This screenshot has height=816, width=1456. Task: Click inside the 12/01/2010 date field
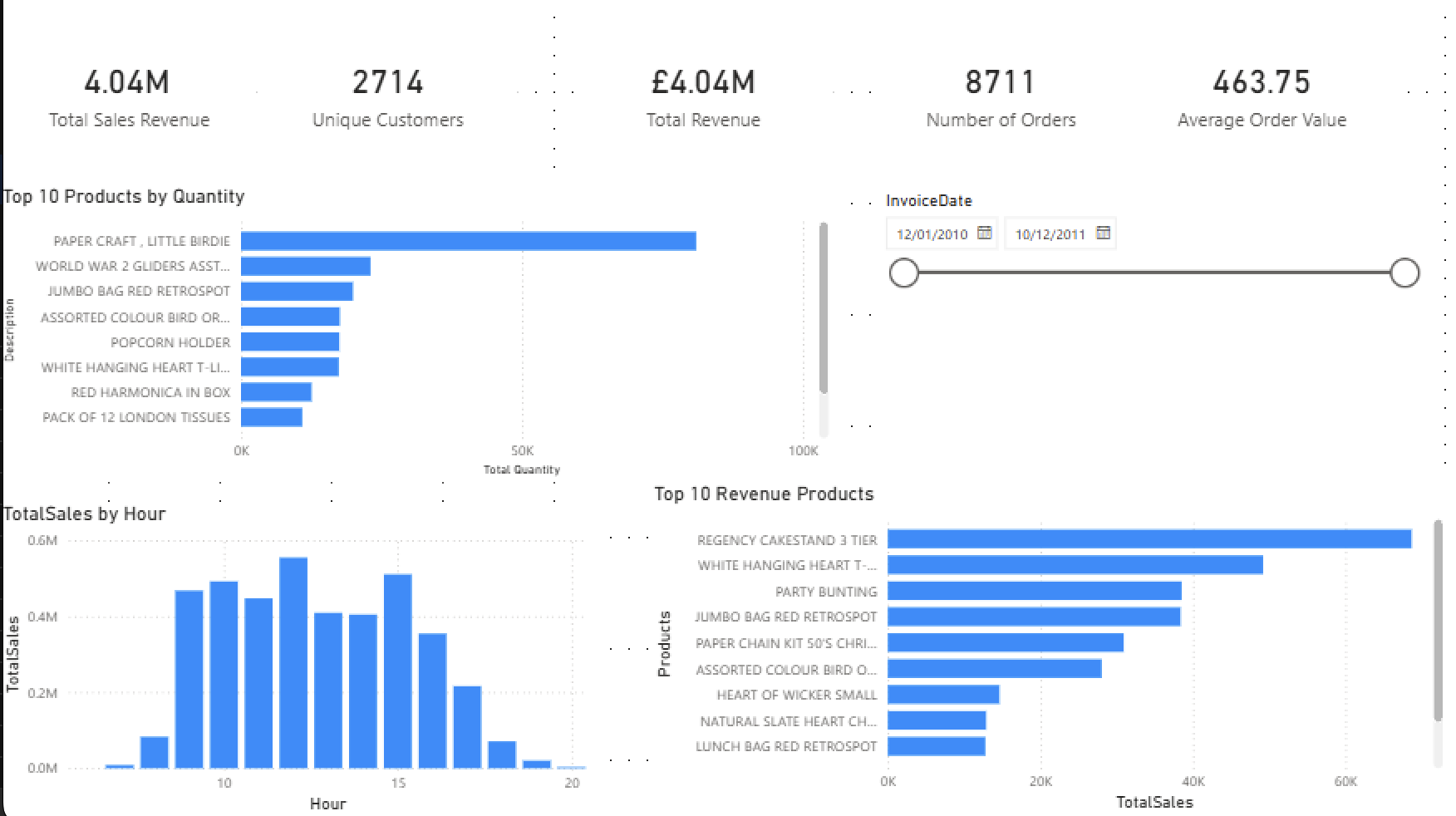coord(931,234)
